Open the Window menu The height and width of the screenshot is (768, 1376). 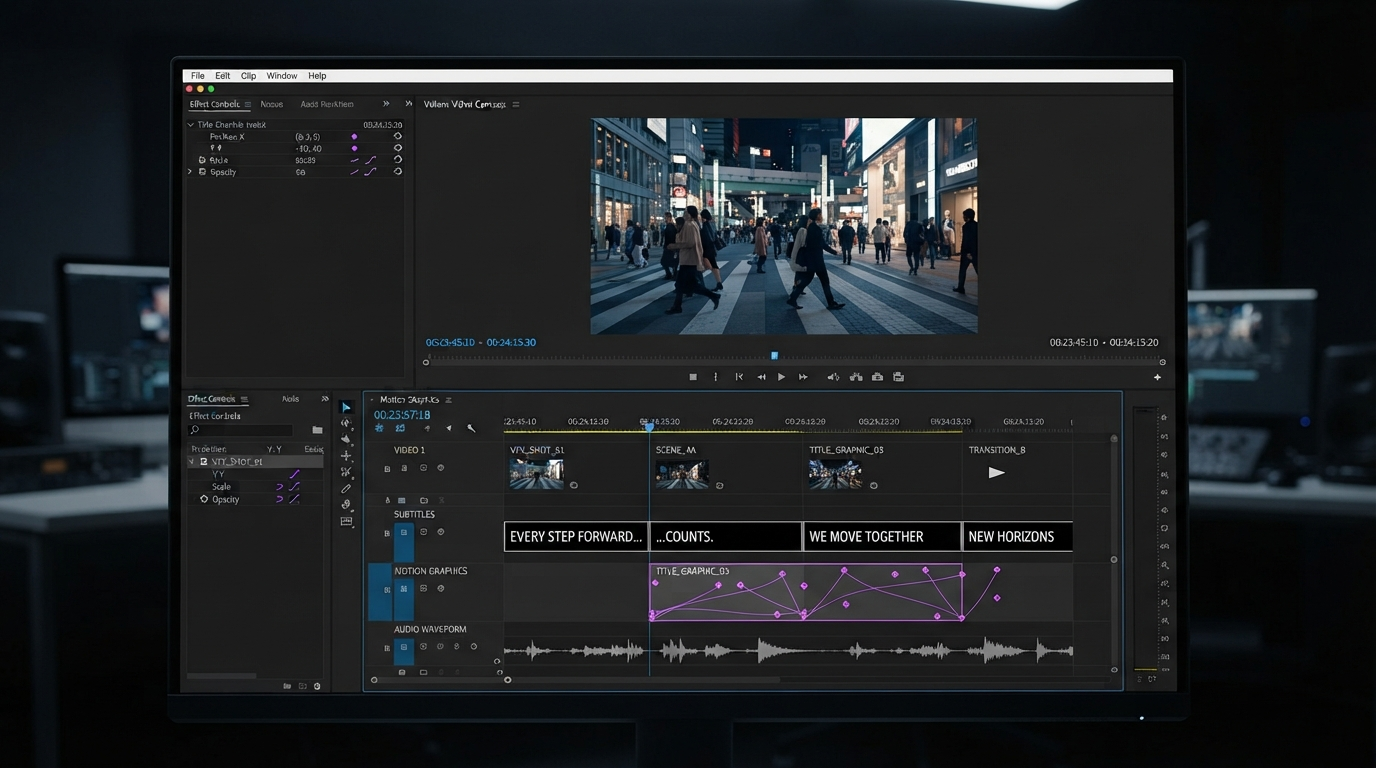(x=282, y=76)
